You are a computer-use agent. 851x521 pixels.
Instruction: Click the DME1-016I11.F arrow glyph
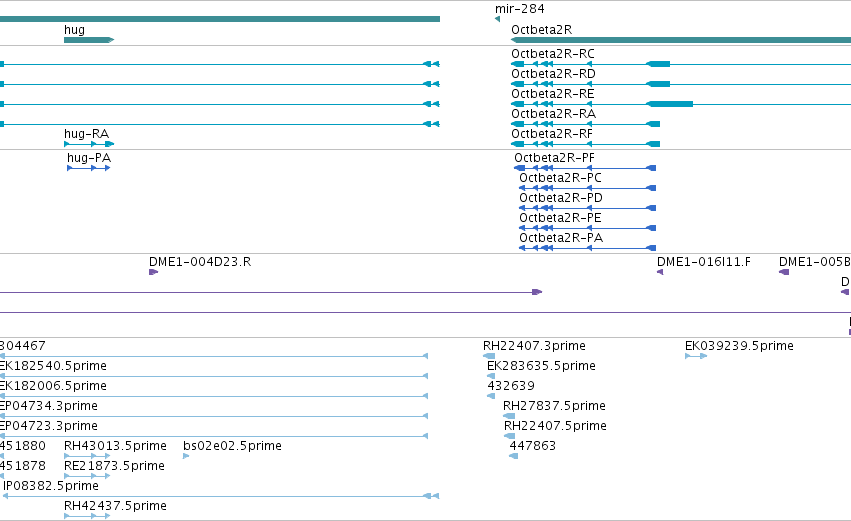pyautogui.click(x=660, y=272)
